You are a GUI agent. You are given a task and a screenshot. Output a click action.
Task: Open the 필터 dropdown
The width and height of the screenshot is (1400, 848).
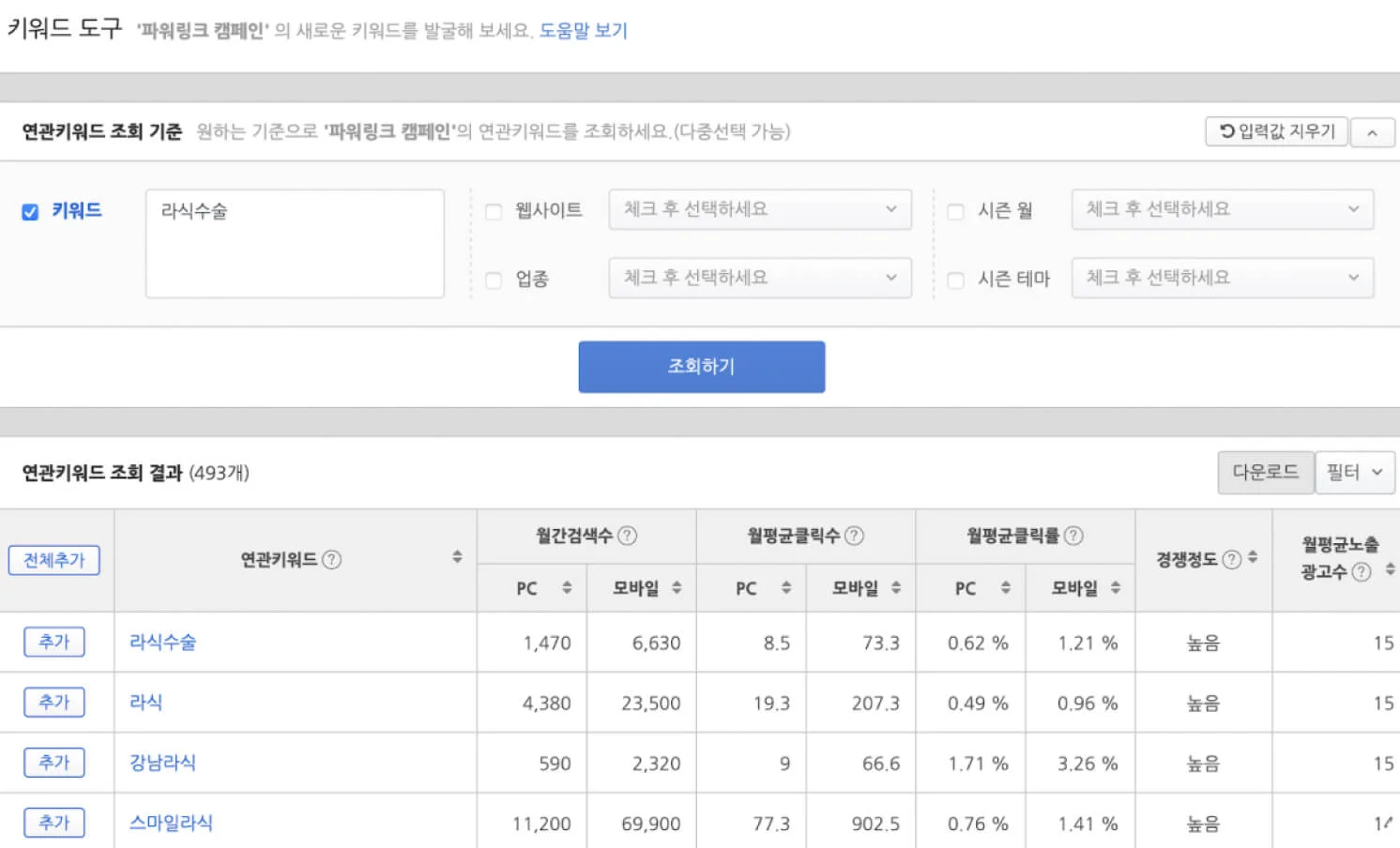(x=1355, y=473)
